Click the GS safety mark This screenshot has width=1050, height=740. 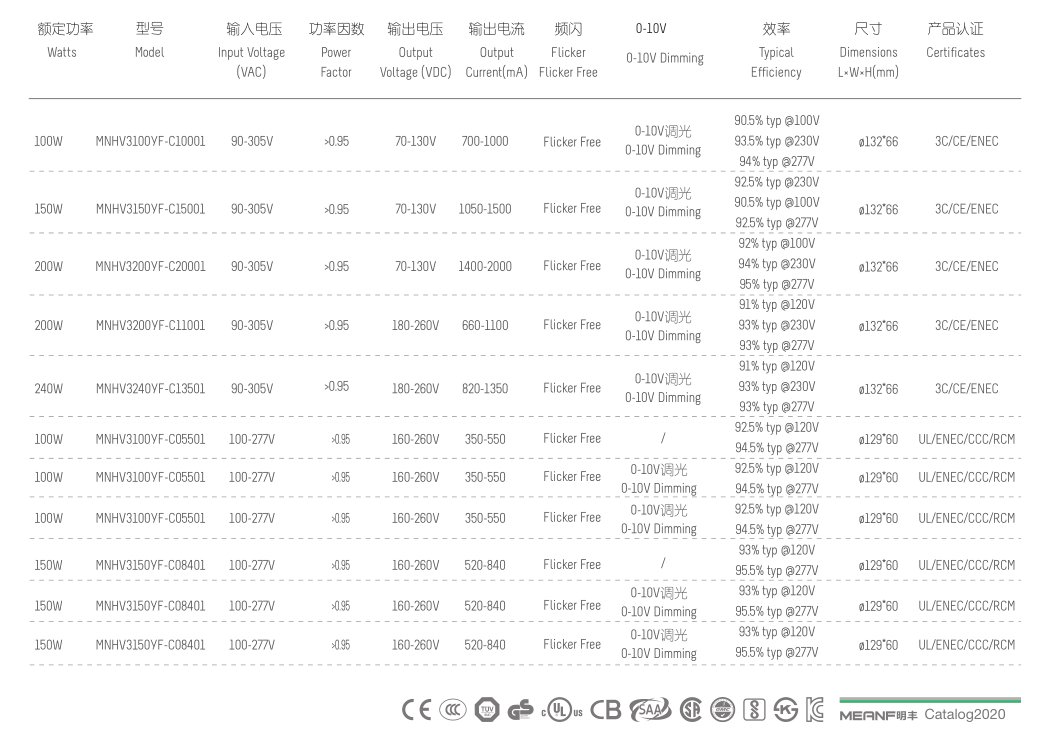click(x=520, y=710)
